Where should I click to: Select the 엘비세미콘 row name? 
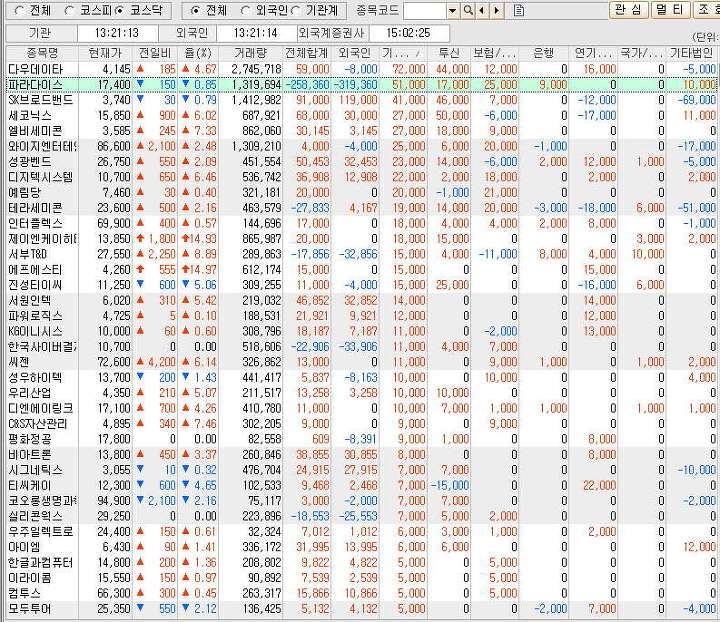[x=35, y=131]
